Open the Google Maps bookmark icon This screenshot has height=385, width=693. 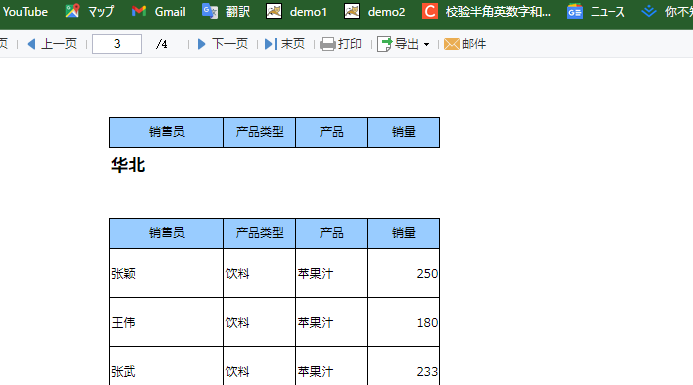click(x=72, y=11)
